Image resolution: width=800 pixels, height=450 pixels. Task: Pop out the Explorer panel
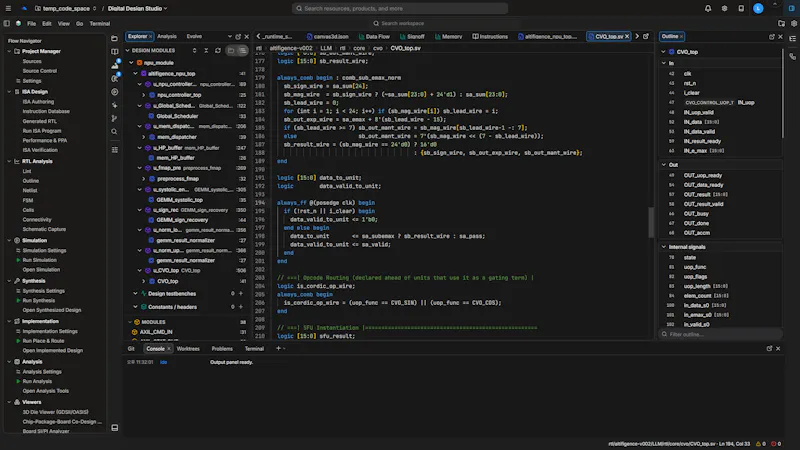(x=238, y=37)
